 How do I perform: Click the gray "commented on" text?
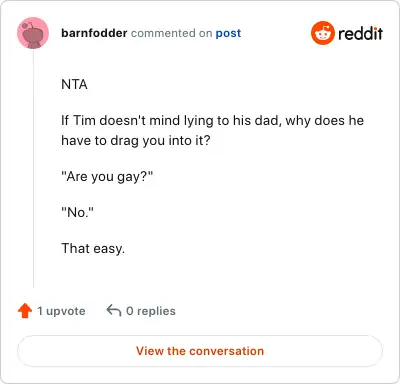tap(171, 33)
